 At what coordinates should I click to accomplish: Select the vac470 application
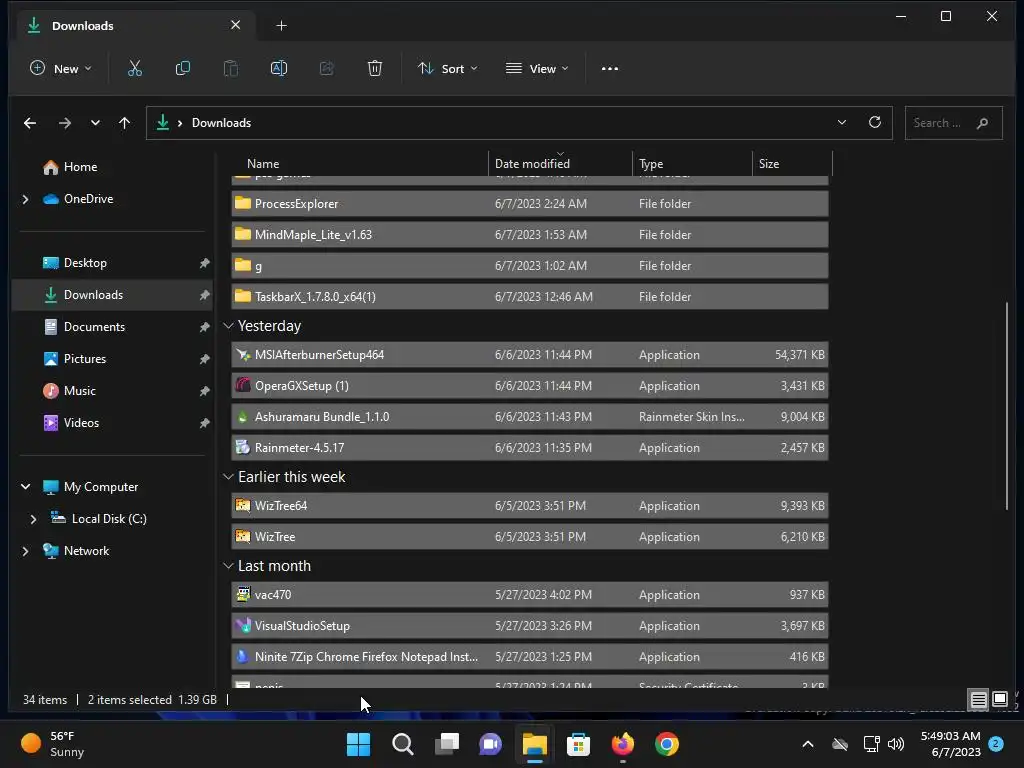[530, 595]
